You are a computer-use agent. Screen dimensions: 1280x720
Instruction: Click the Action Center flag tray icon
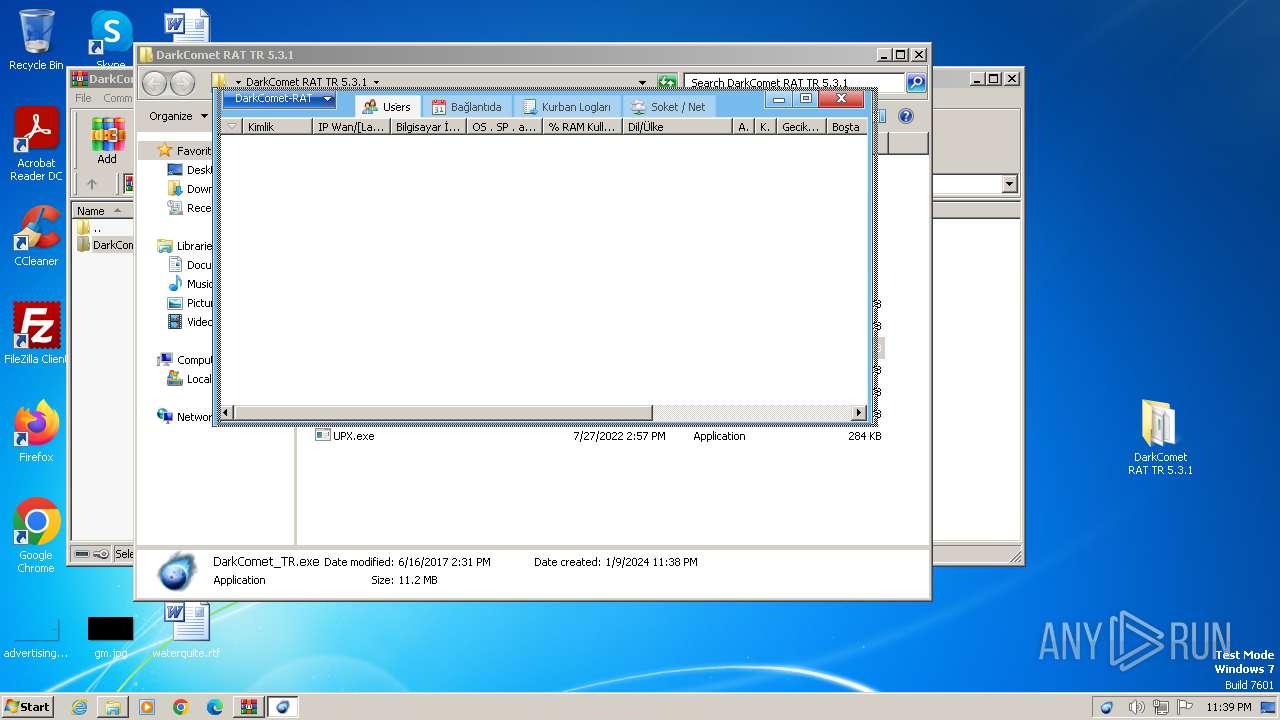pyautogui.click(x=1184, y=707)
